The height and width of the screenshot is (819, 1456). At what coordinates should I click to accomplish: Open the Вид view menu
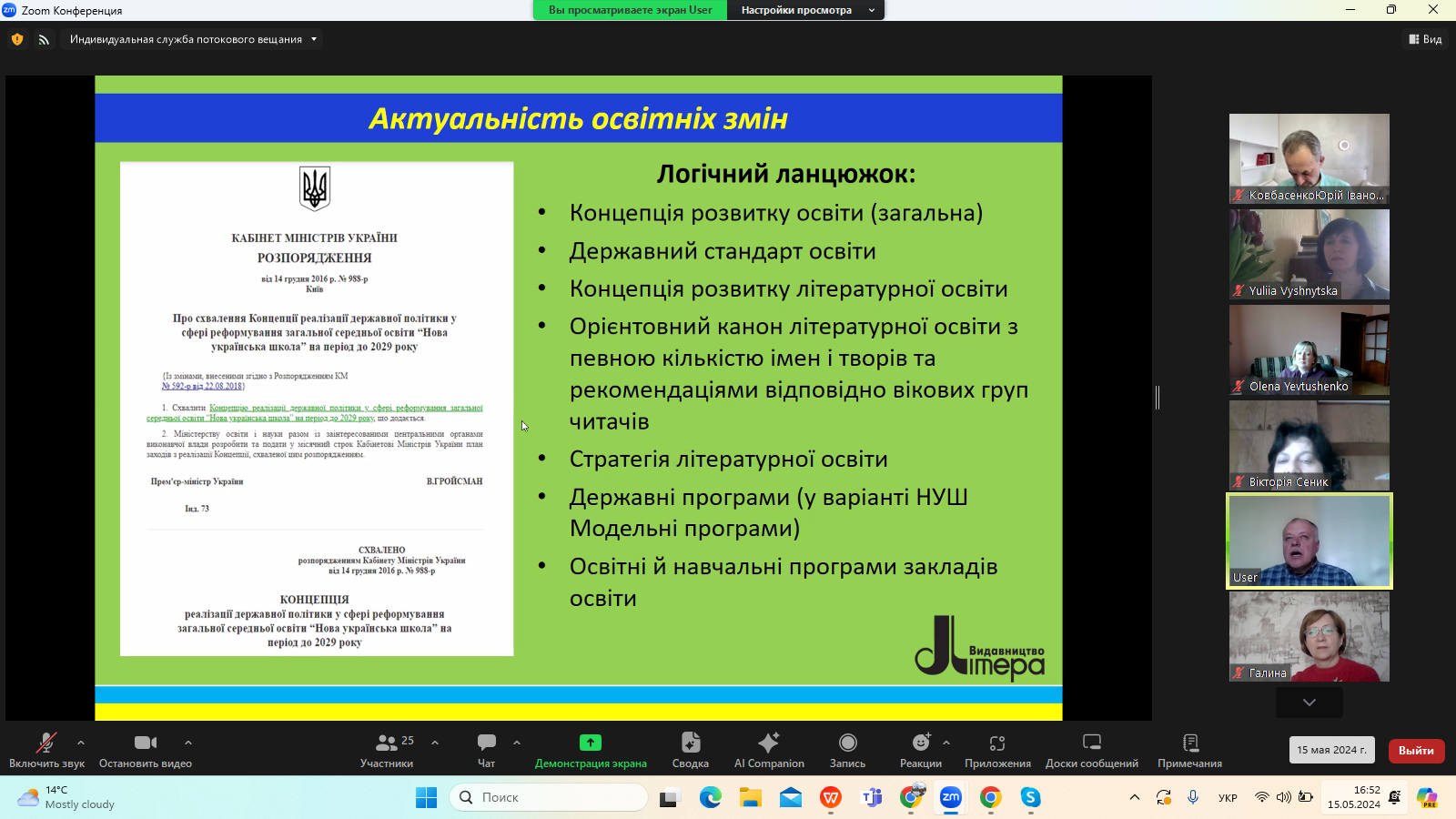point(1425,39)
